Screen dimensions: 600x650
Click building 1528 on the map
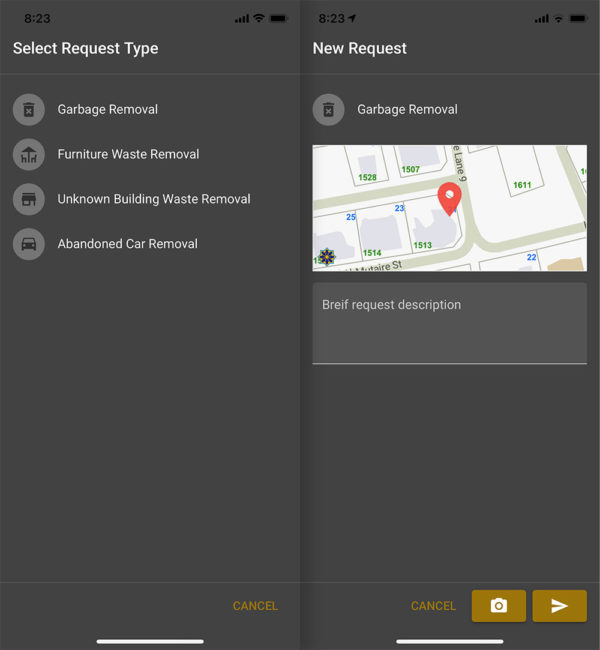point(367,177)
